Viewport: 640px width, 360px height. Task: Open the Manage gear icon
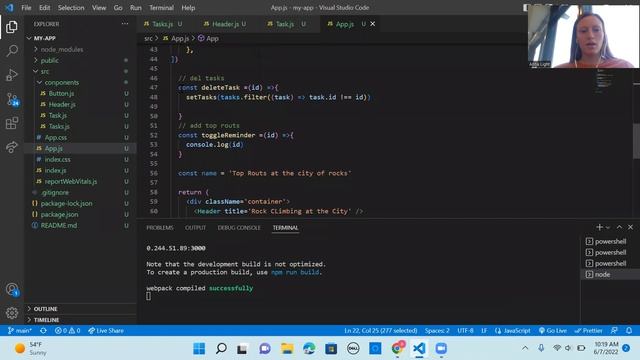pos(12,313)
